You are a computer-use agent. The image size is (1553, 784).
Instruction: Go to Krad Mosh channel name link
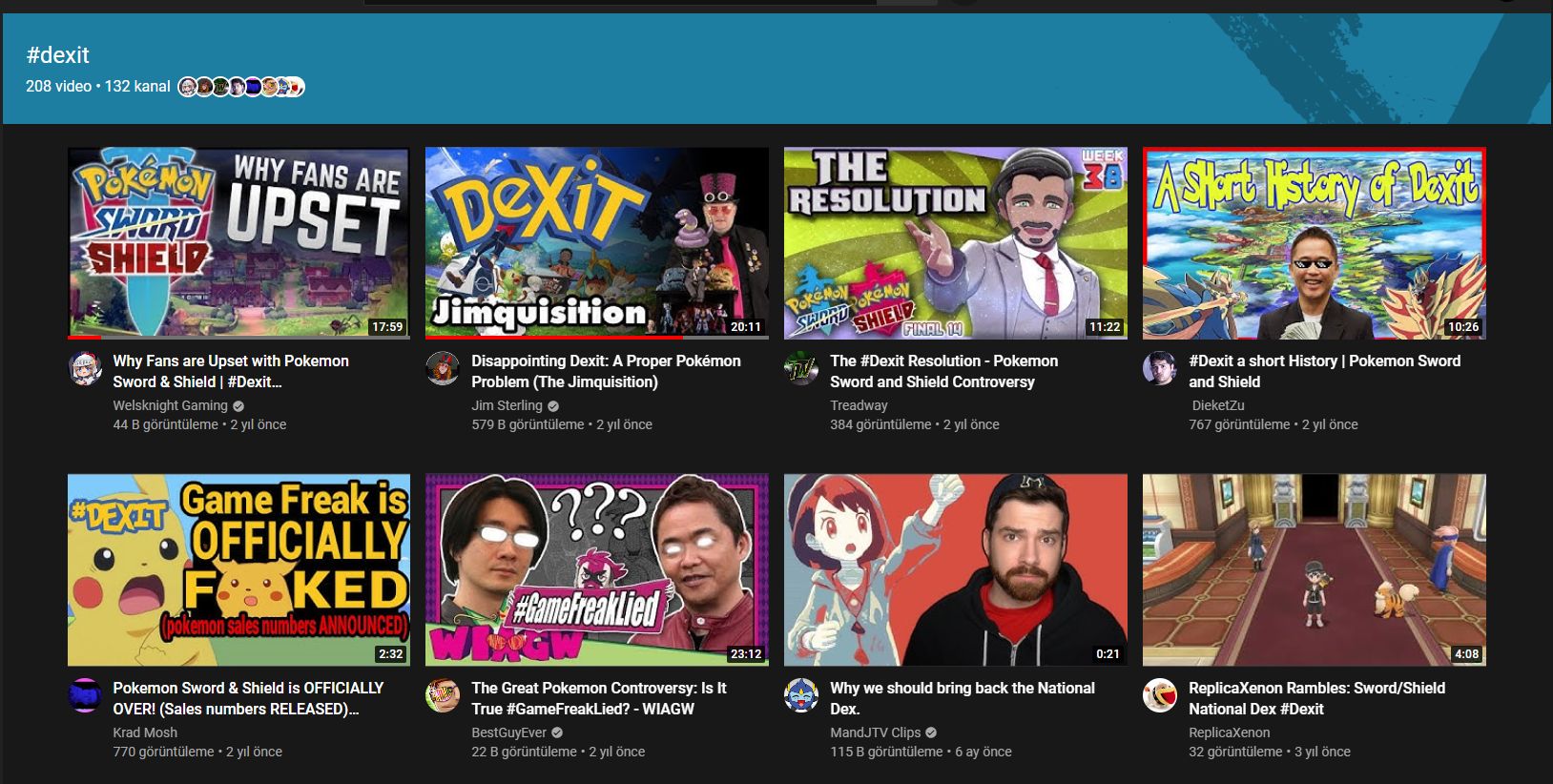(x=145, y=732)
